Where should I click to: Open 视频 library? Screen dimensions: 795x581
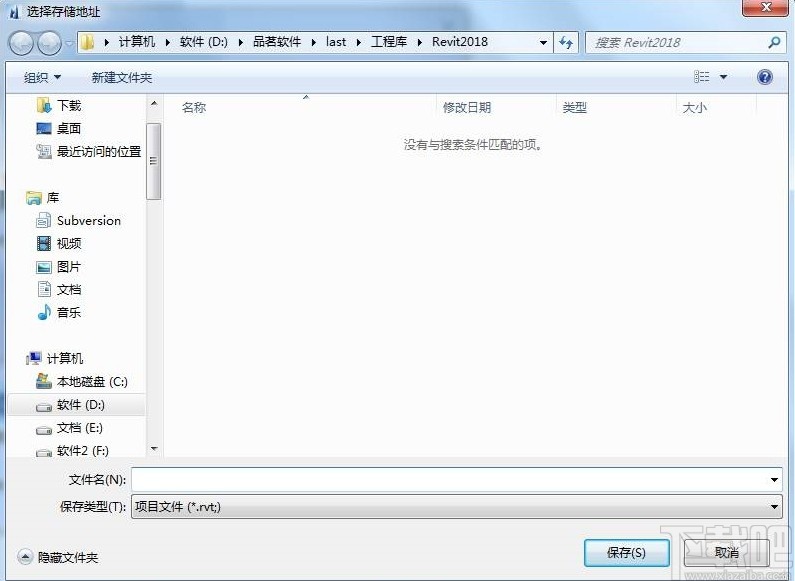coord(69,243)
